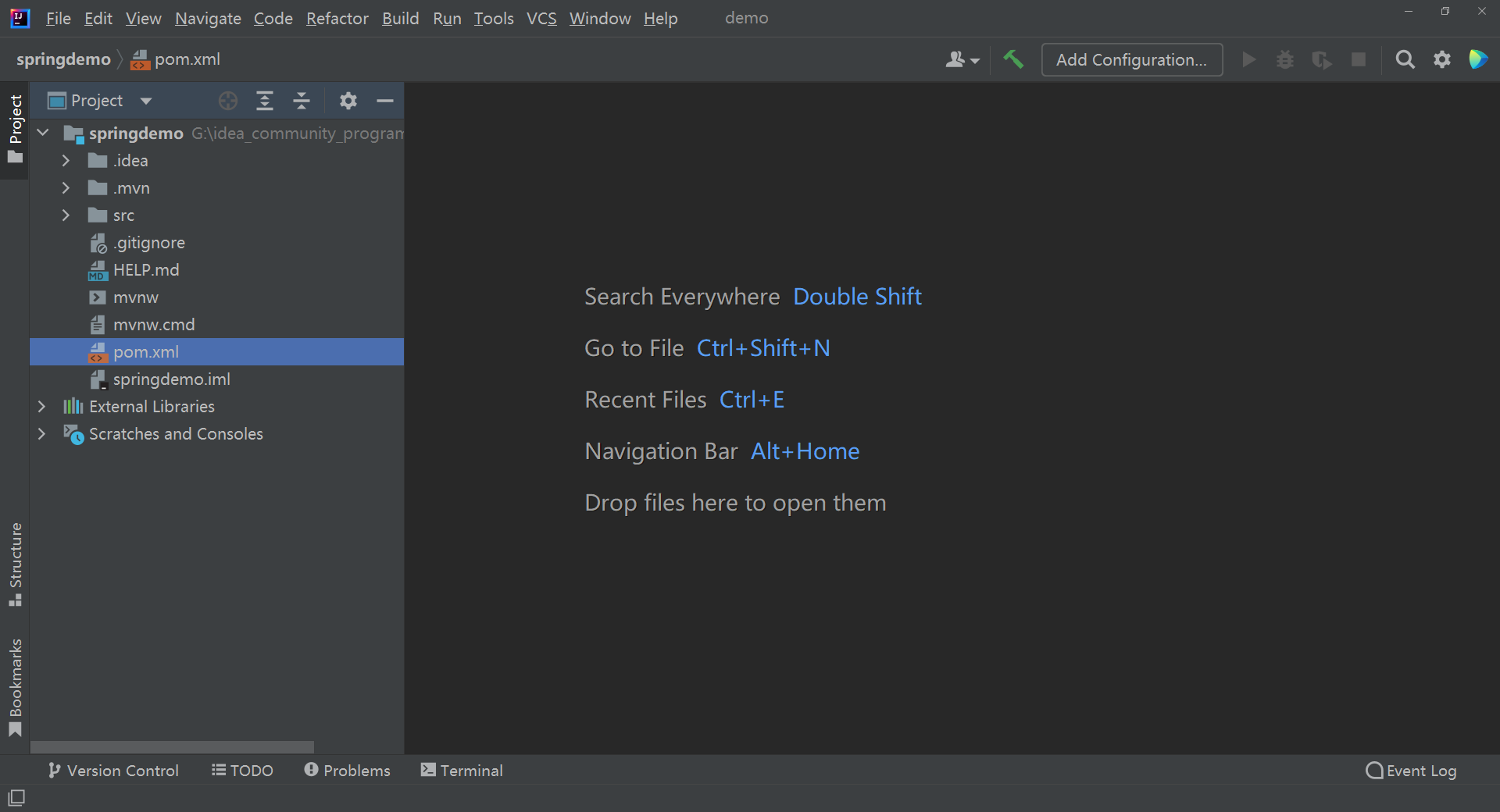1500x812 pixels.
Task: Click Expand All icon in Project panel
Action: (x=265, y=101)
